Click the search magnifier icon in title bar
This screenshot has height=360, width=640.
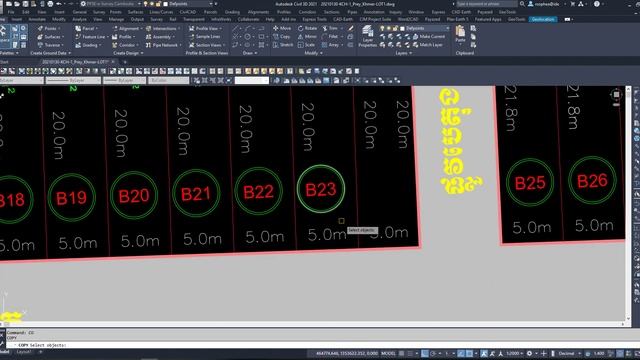[x=522, y=4]
